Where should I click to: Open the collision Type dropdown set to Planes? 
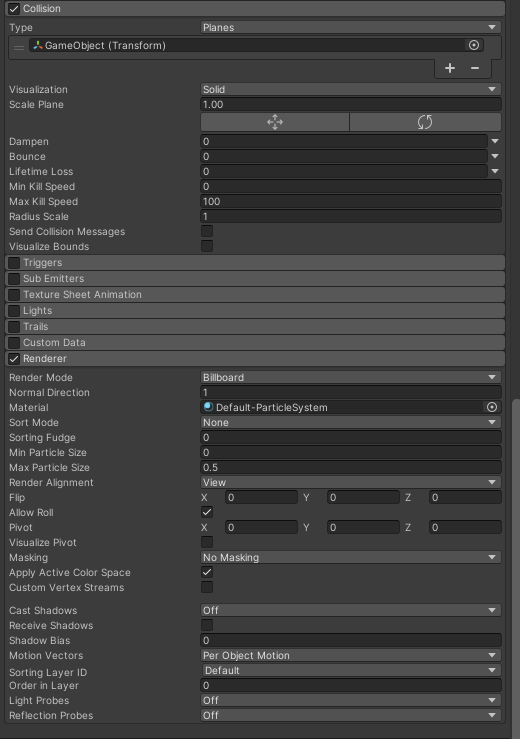click(x=351, y=27)
